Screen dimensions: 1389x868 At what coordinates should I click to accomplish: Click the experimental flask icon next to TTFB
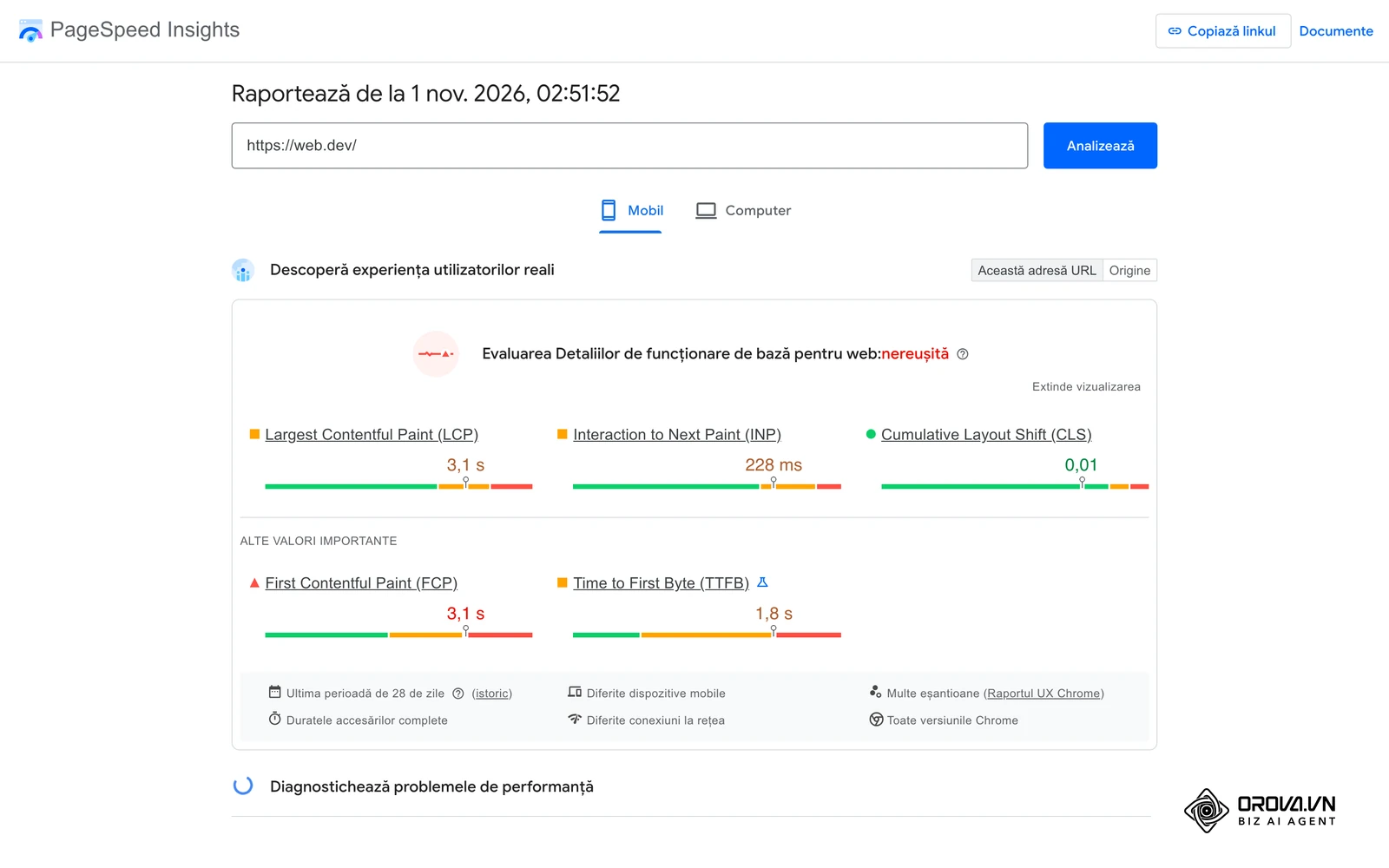coord(763,582)
